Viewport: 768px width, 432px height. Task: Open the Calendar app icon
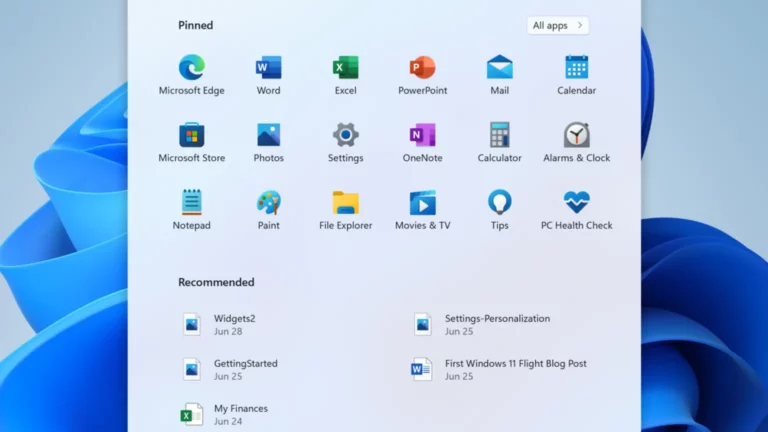pyautogui.click(x=576, y=74)
